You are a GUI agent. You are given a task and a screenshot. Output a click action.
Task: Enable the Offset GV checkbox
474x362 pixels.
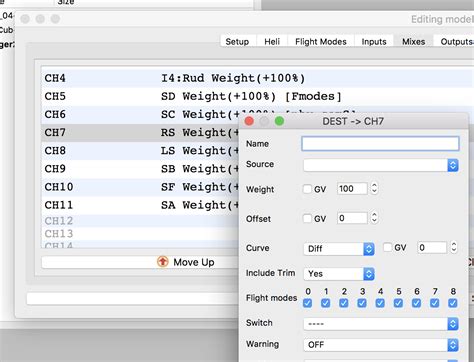coord(307,218)
